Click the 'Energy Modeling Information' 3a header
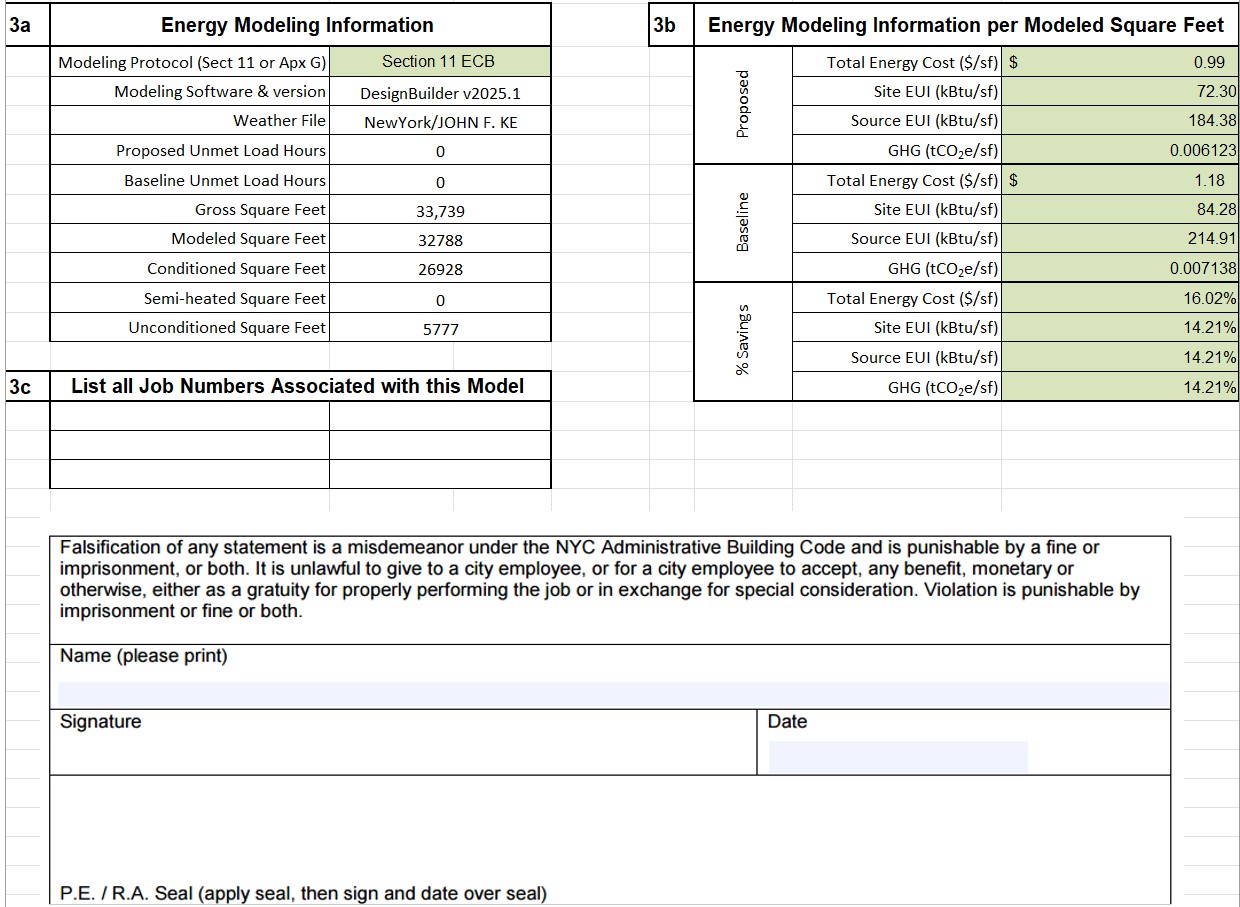The width and height of the screenshot is (1240, 907). (x=298, y=25)
